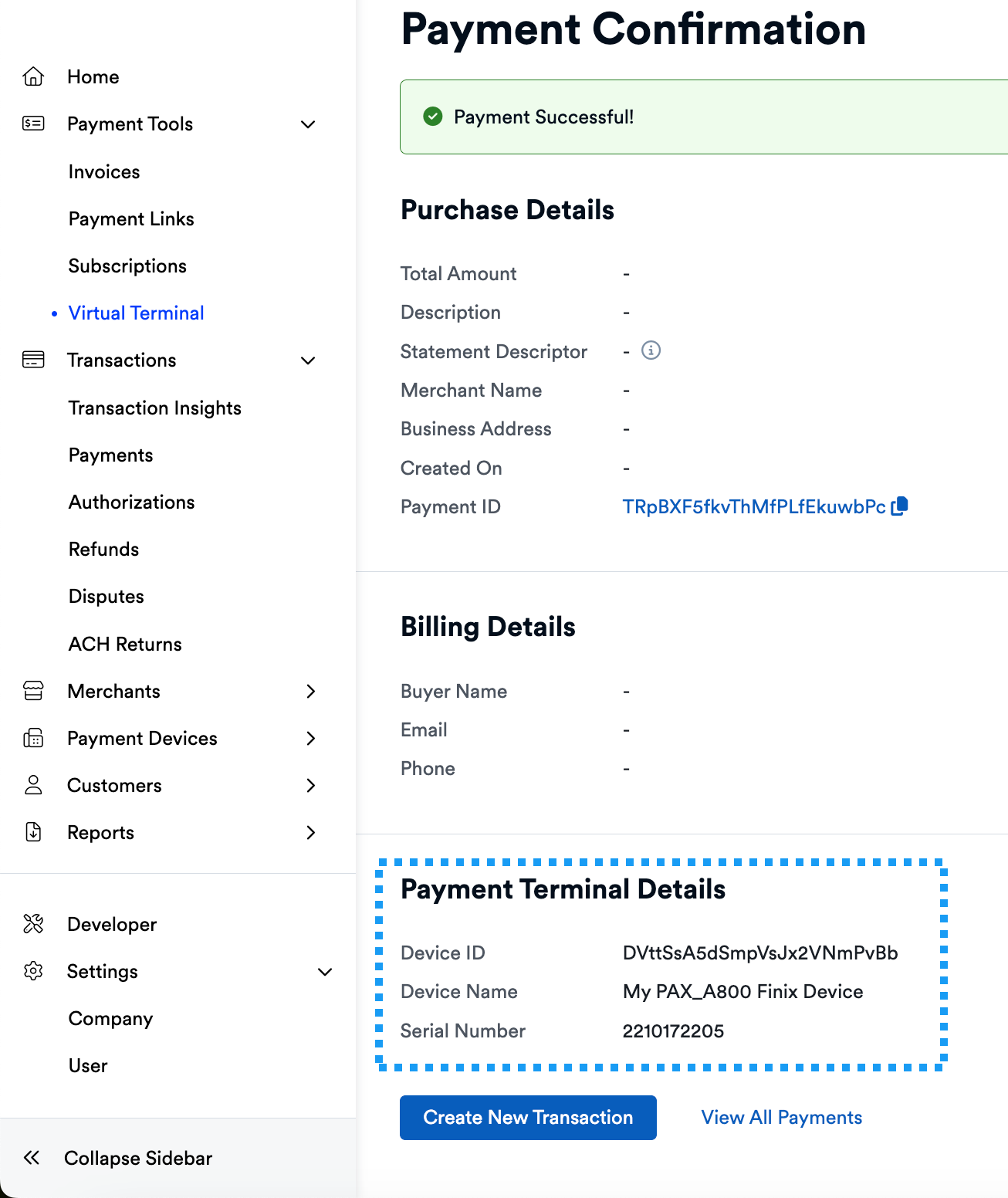This screenshot has width=1008, height=1198.
Task: Click the Payment ID TRpBXF5fkvThMfPLfEkuwbPc link
Action: 753,506
